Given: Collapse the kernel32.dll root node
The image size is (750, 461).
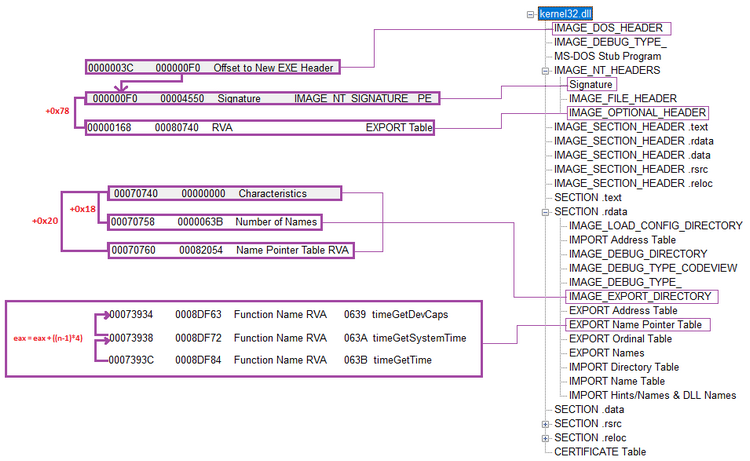Looking at the screenshot, I should [x=530, y=14].
